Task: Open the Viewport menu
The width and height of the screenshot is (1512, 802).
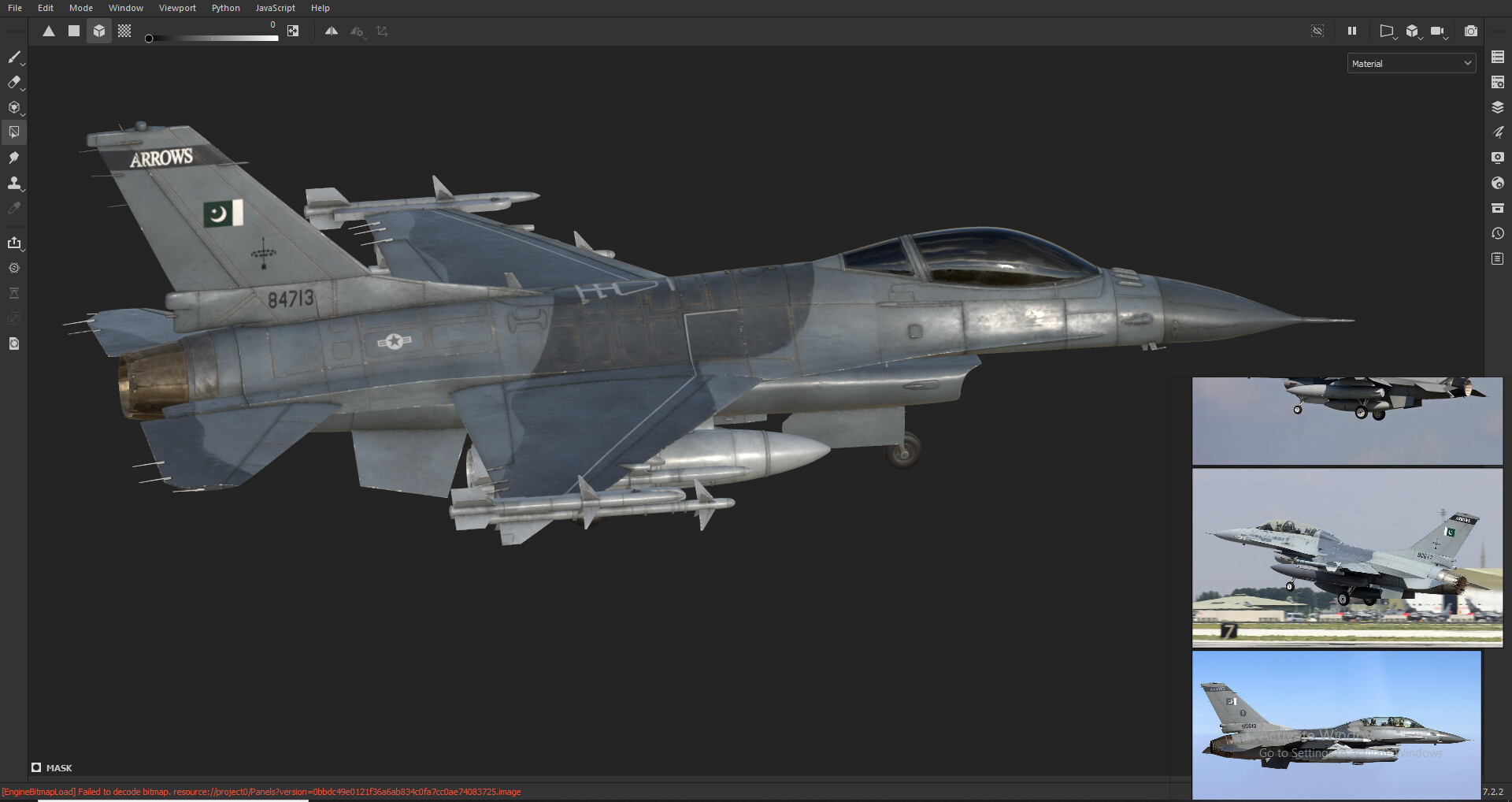Action: coord(177,8)
